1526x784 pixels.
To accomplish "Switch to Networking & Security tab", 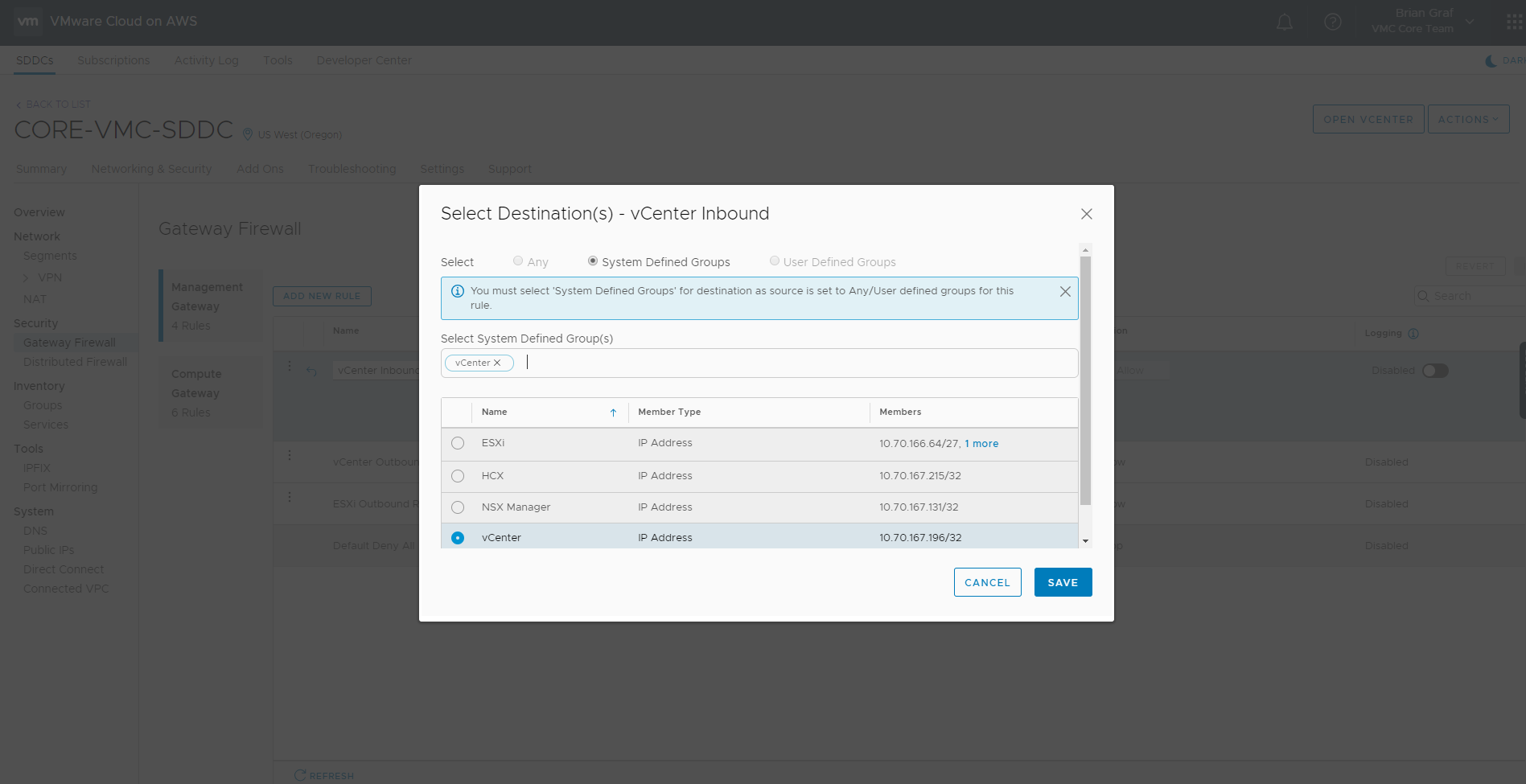I will click(x=151, y=169).
